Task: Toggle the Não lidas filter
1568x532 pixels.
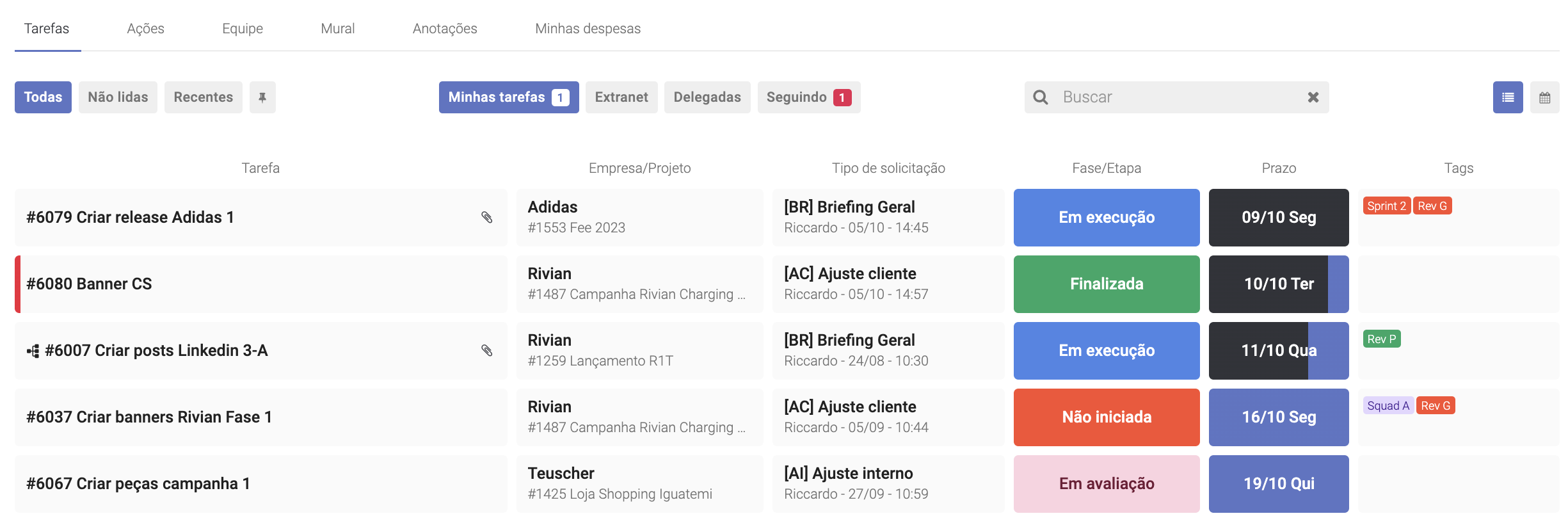Action: coord(118,97)
